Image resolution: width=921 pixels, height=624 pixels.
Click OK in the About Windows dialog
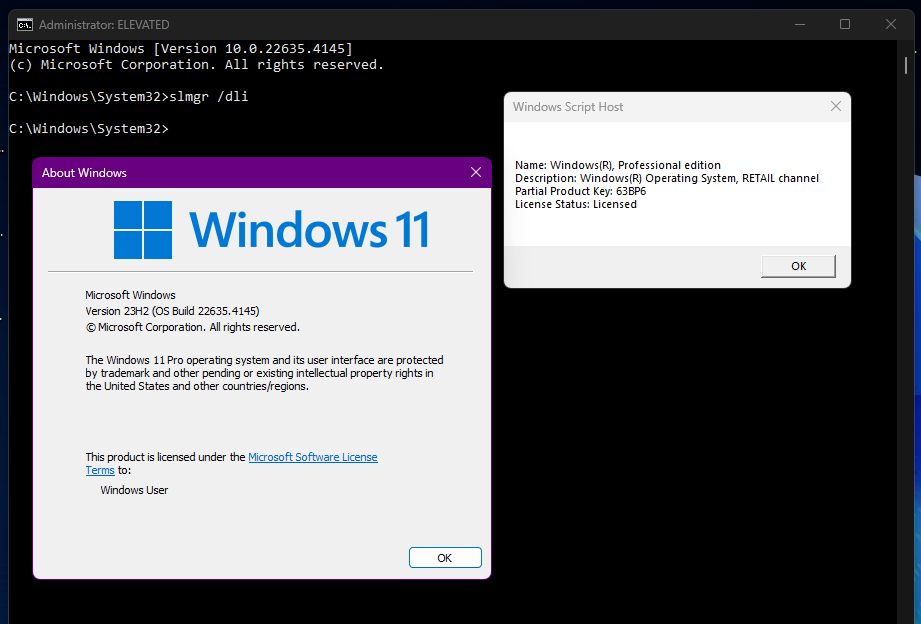point(445,558)
